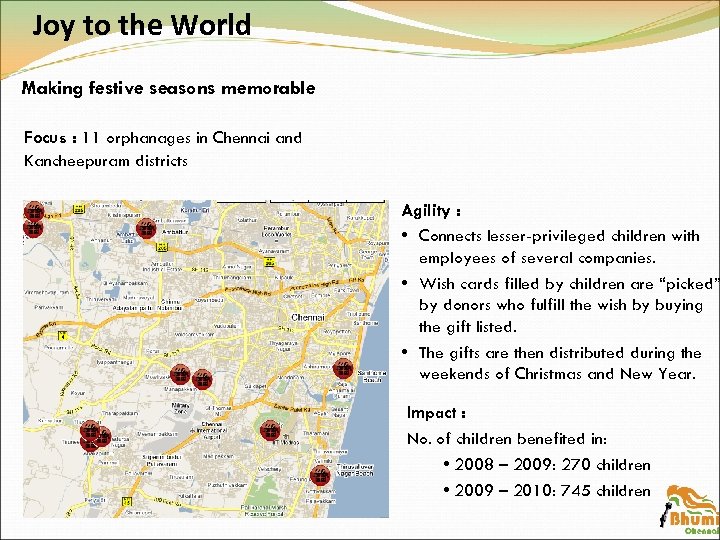This screenshot has height=540, width=720.
Task: Click the "Chennai" city label on map
Action: (x=308, y=317)
